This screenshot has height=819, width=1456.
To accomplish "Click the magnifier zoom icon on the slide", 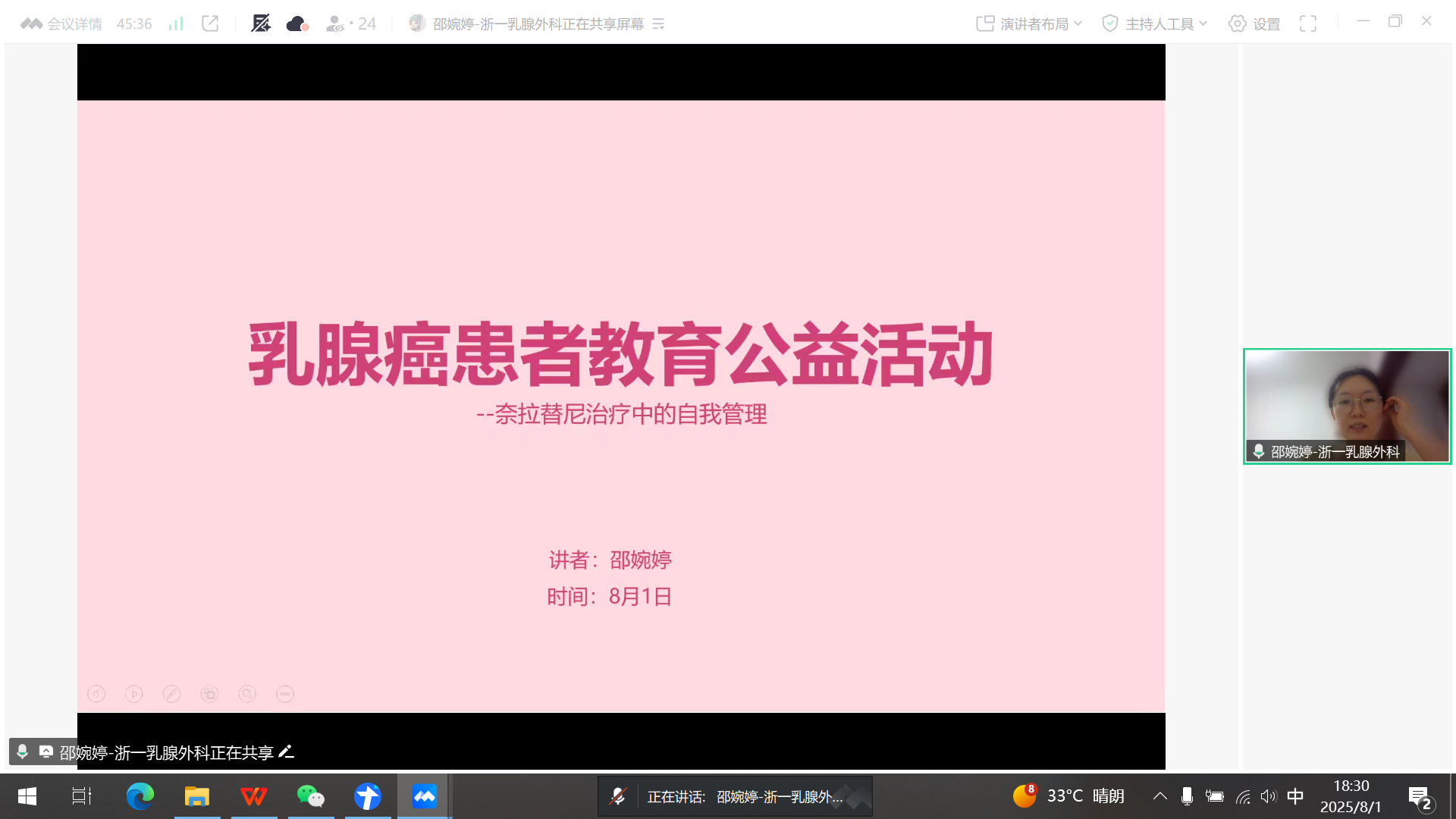I will tap(247, 693).
